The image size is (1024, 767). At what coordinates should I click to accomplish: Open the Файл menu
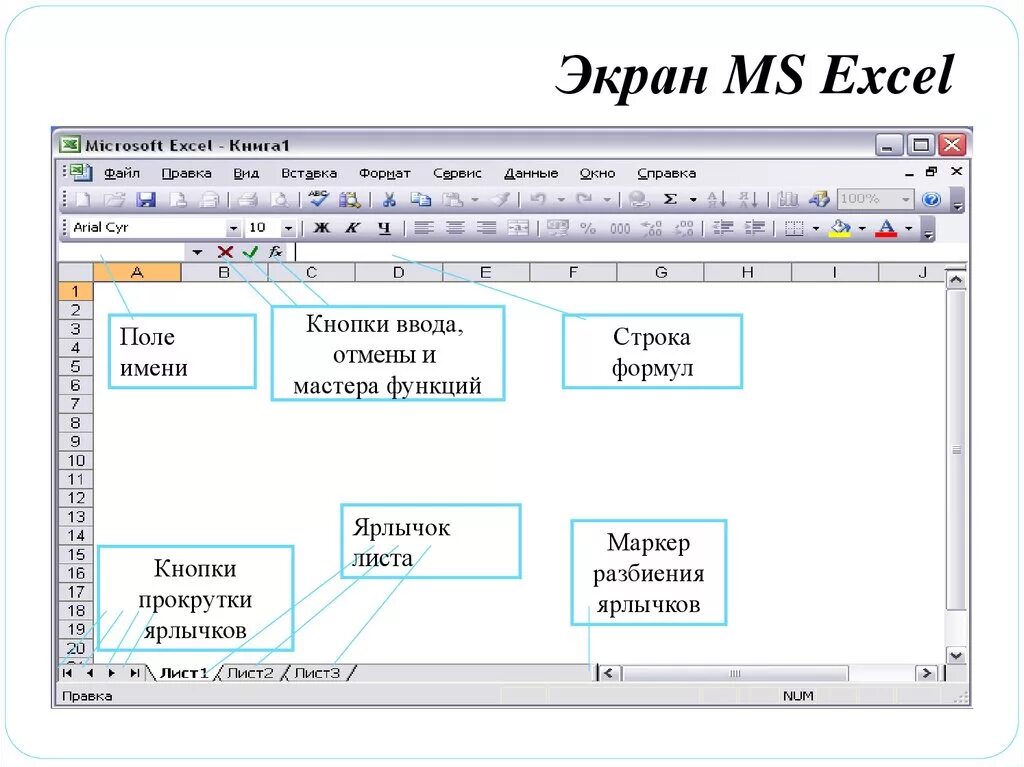(x=122, y=173)
